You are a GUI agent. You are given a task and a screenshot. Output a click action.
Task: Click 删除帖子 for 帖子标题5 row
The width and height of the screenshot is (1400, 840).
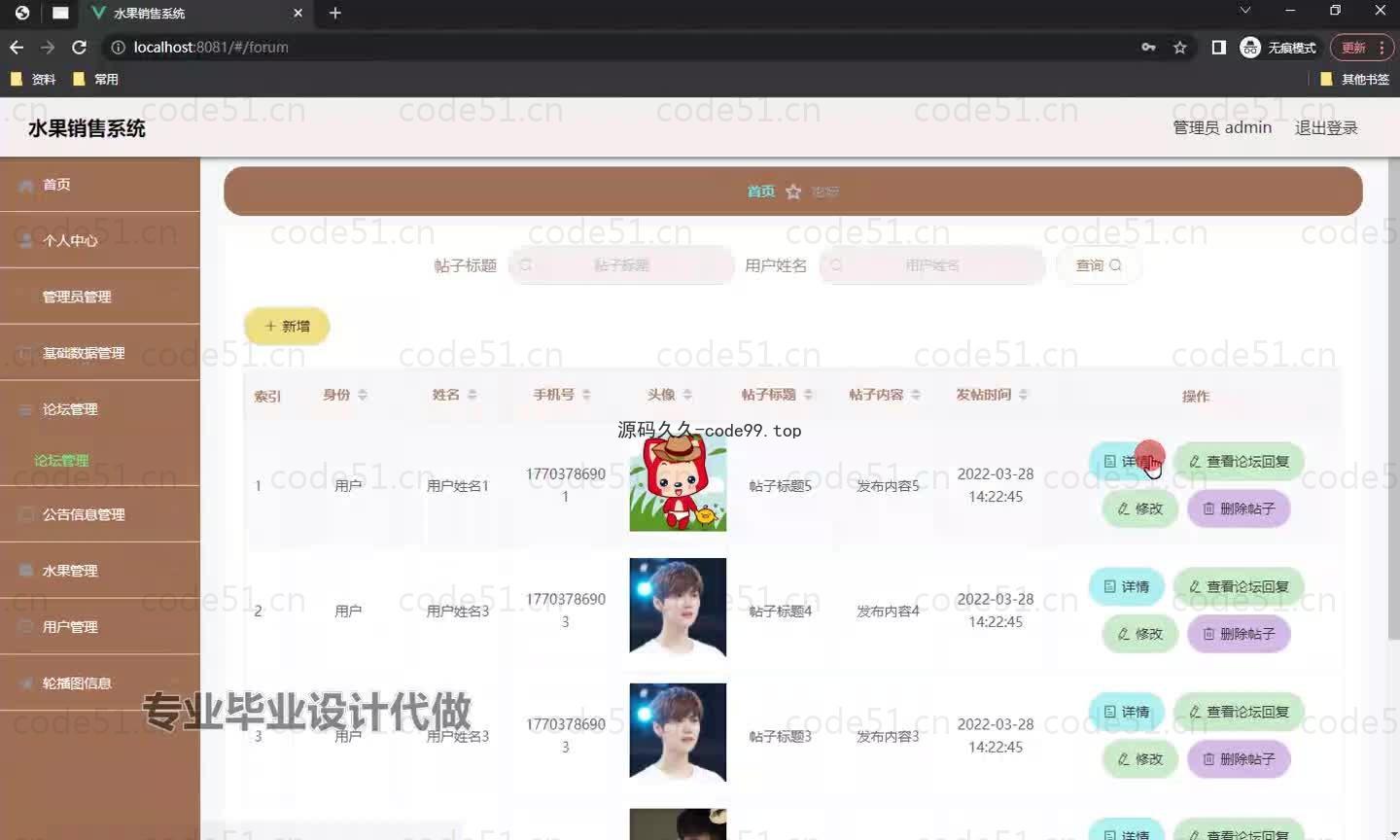[x=1239, y=508]
